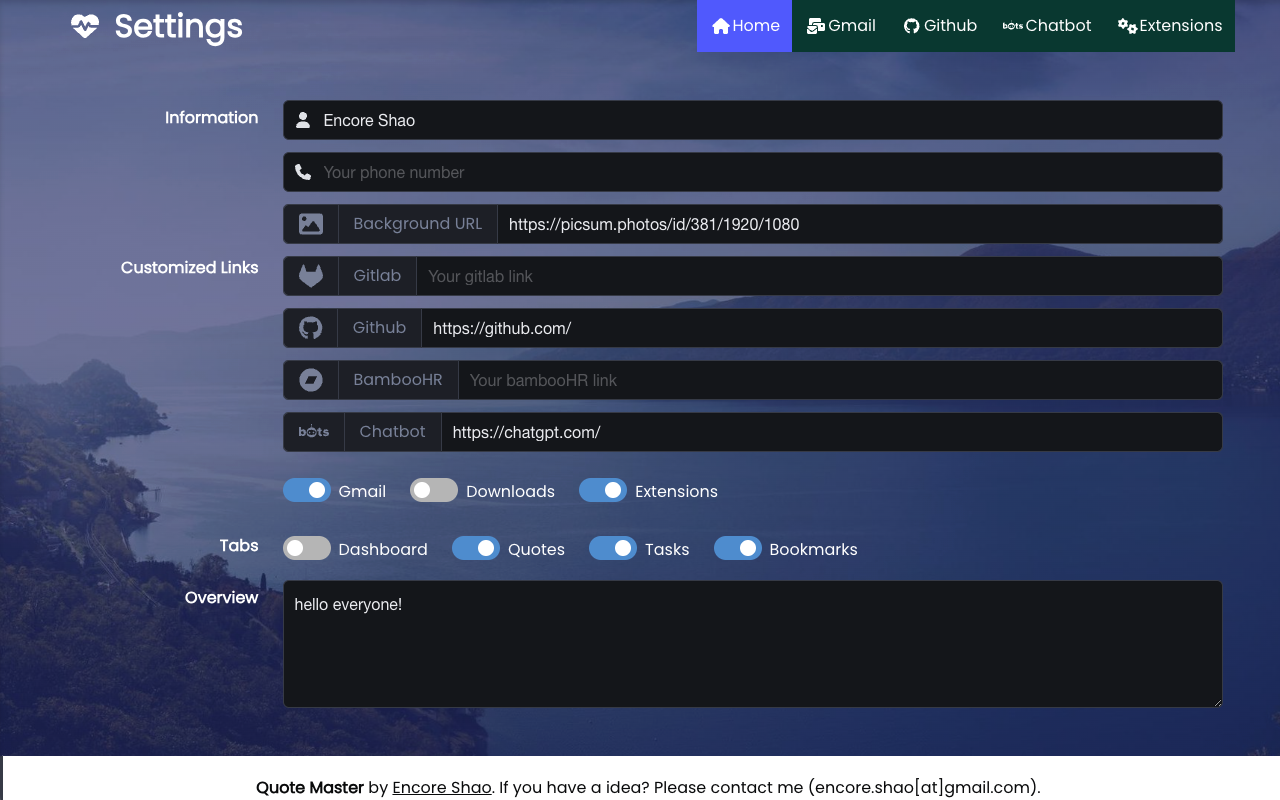Click the phone number input field
1280x800 pixels.
700,172
